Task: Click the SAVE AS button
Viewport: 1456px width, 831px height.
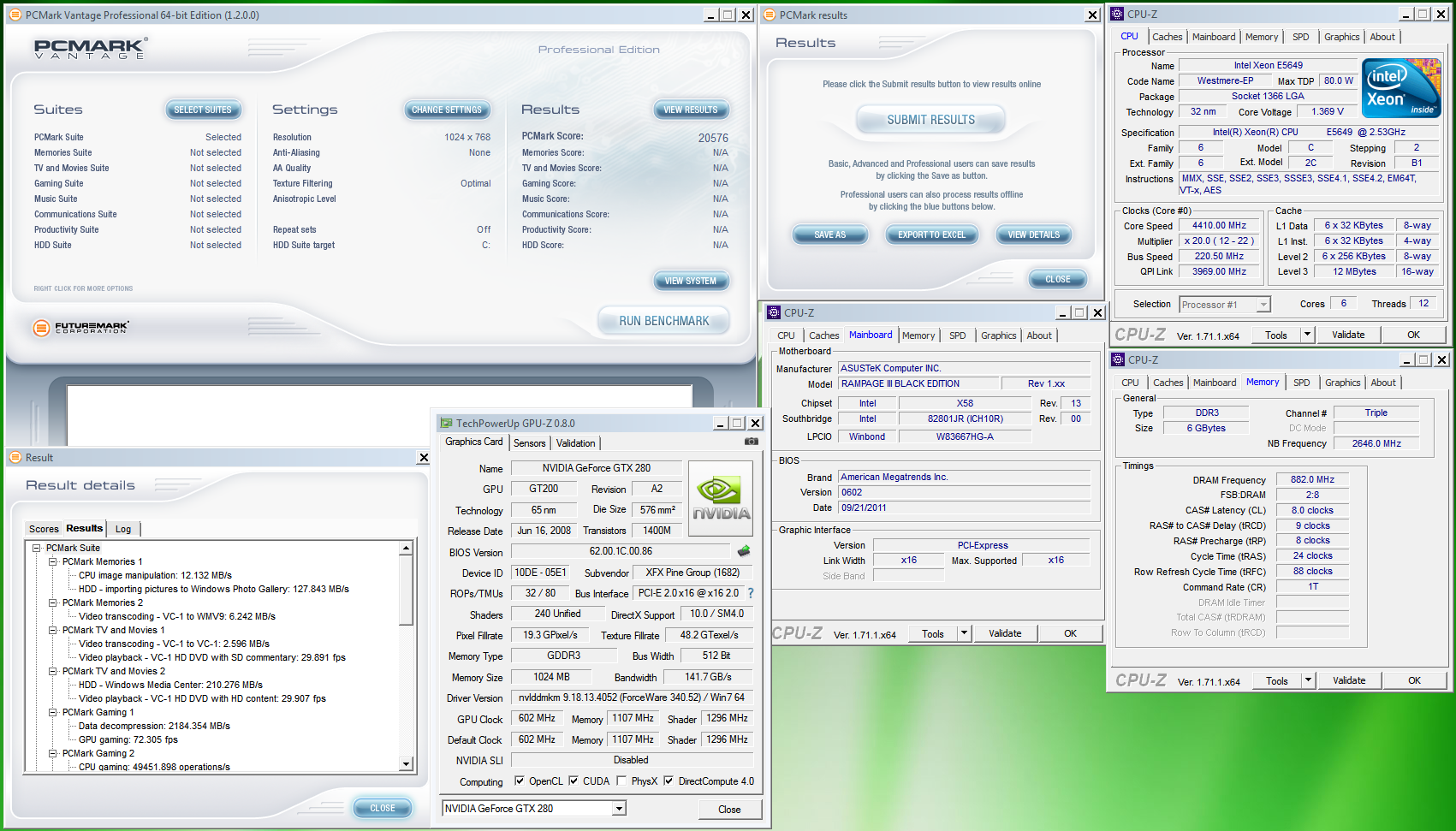Action: coord(829,234)
